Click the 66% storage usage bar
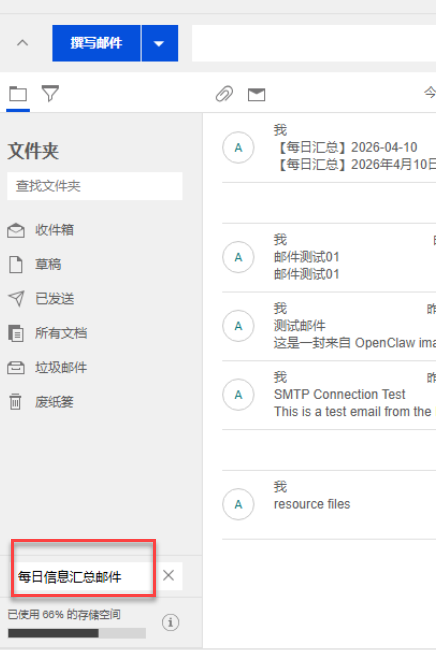436x650 pixels. point(77,633)
